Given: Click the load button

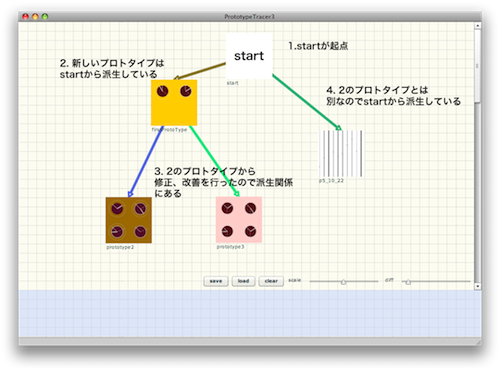Looking at the screenshot, I should click(x=243, y=281).
